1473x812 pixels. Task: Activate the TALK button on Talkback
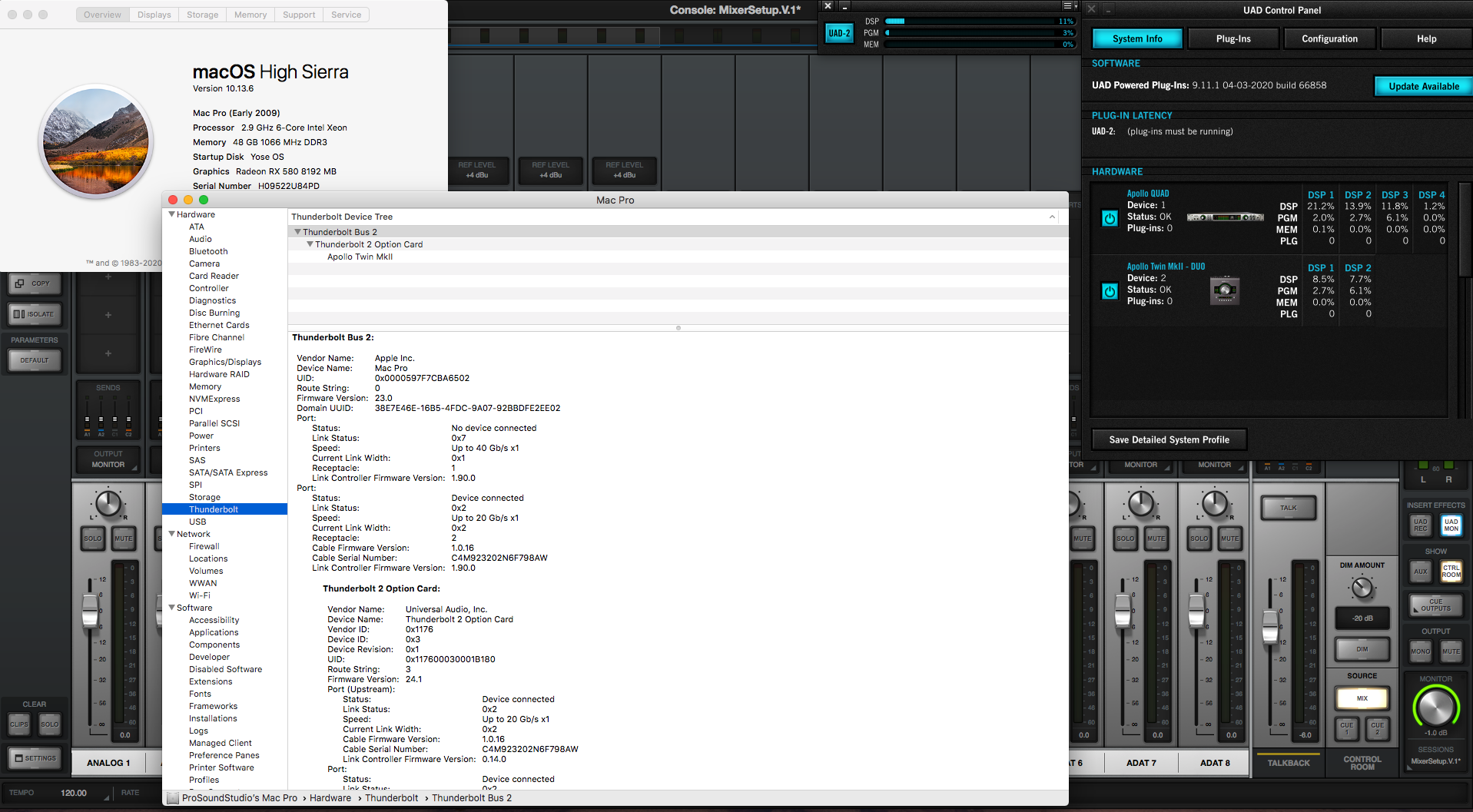[1289, 508]
